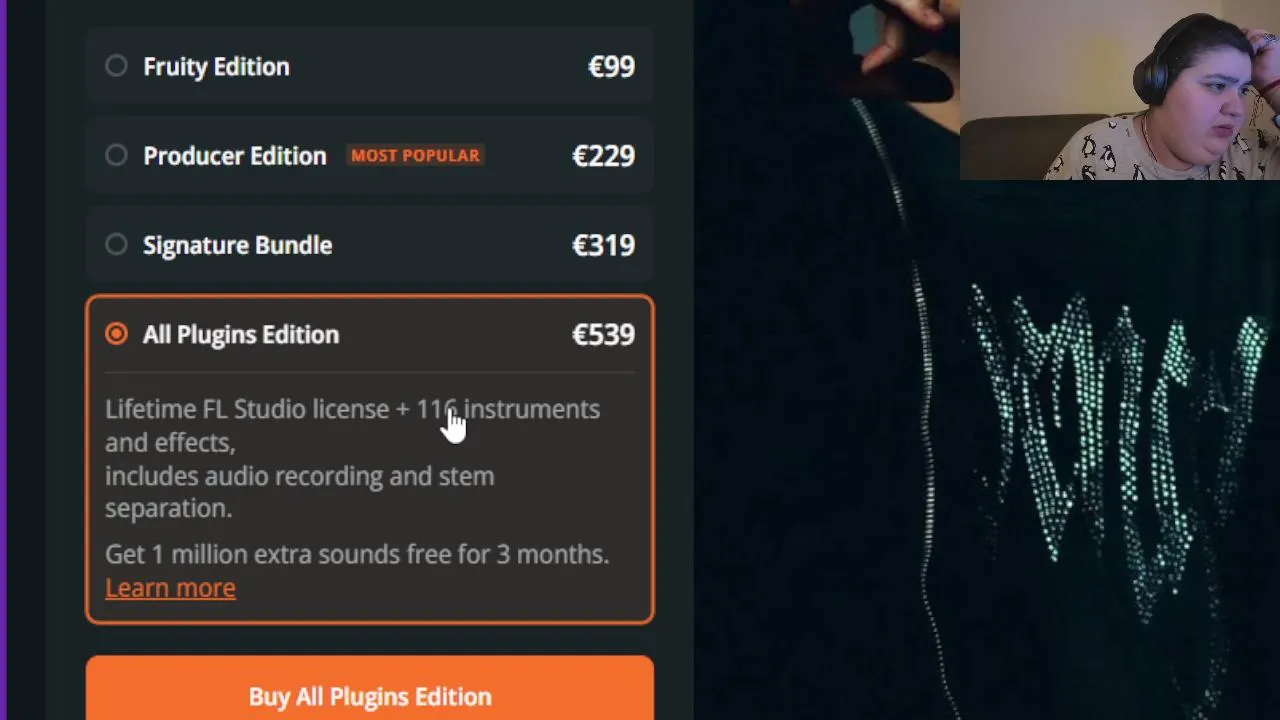This screenshot has height=720, width=1280.
Task: Click the €539 price
Action: click(603, 335)
